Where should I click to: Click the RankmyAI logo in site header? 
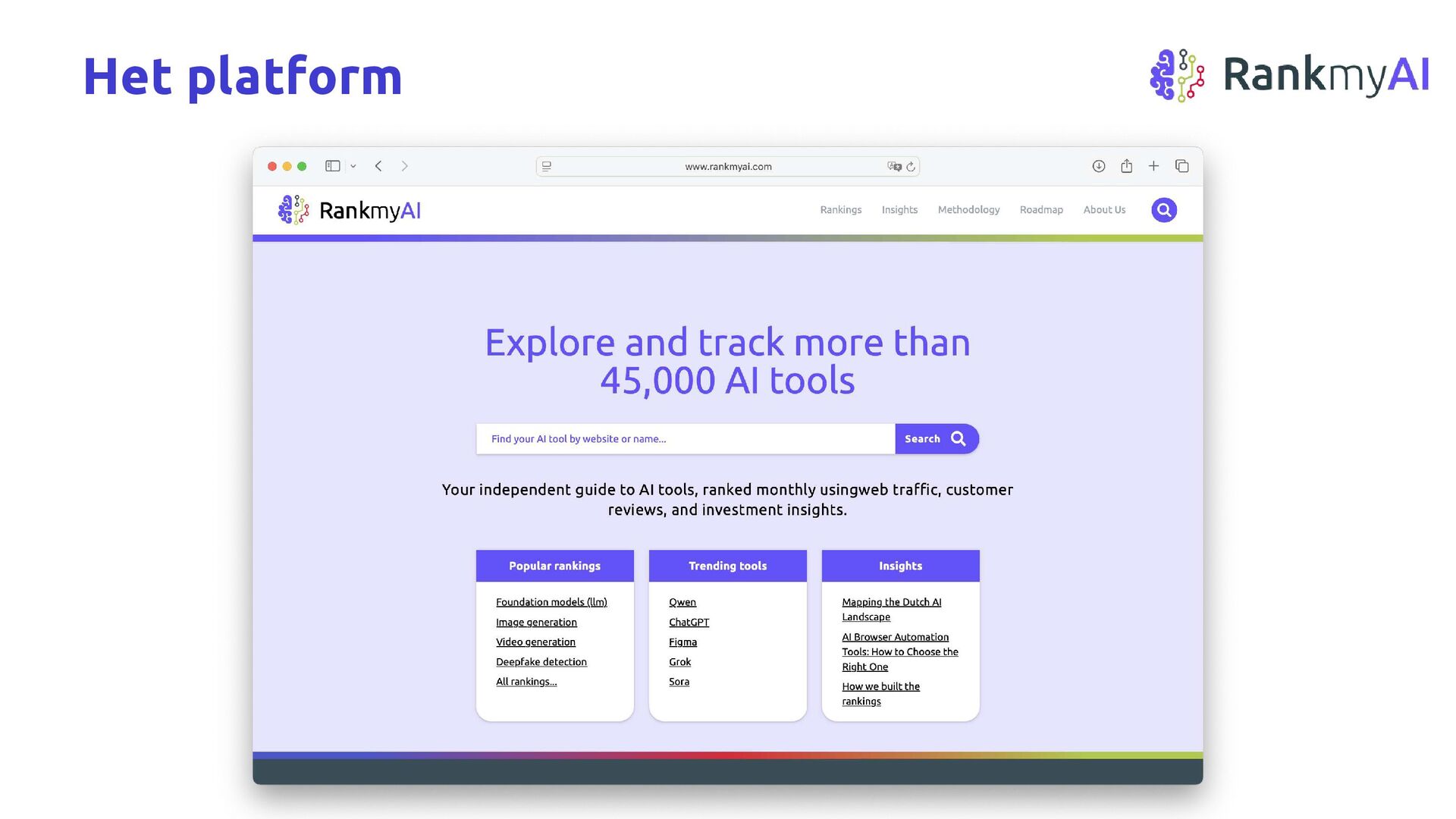point(350,210)
